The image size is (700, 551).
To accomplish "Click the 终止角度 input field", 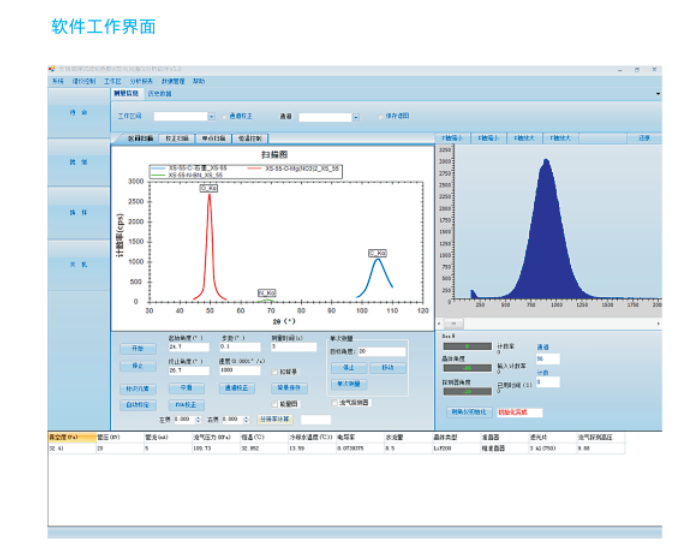I will [188, 371].
